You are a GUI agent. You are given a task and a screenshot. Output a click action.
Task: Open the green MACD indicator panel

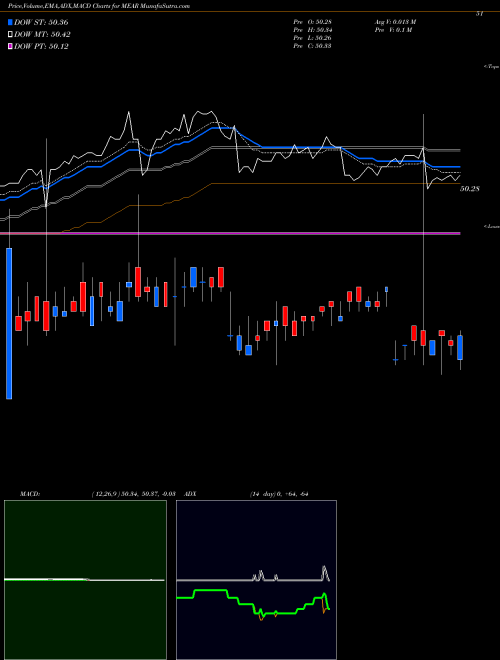(x=85, y=580)
